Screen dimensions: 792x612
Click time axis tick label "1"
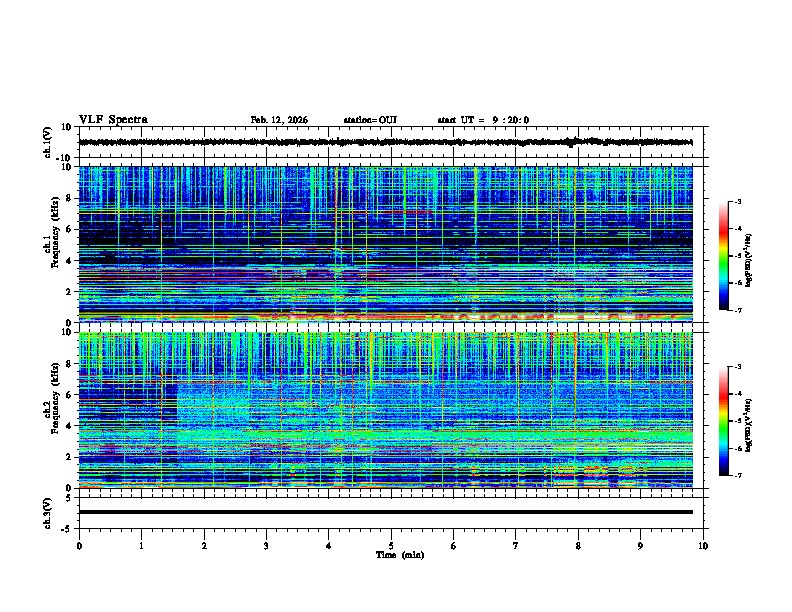pyautogui.click(x=141, y=546)
